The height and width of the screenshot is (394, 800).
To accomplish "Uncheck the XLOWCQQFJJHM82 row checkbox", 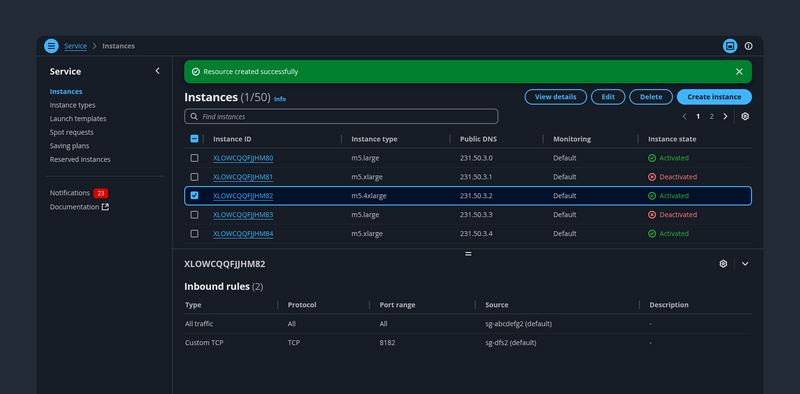I will tap(194, 195).
